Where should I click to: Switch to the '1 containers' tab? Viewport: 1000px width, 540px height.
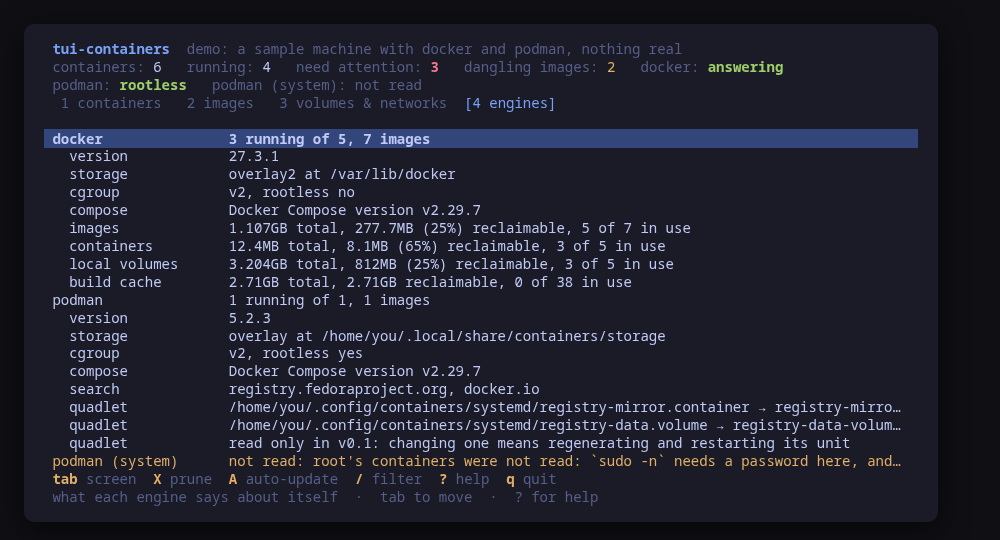click(111, 103)
